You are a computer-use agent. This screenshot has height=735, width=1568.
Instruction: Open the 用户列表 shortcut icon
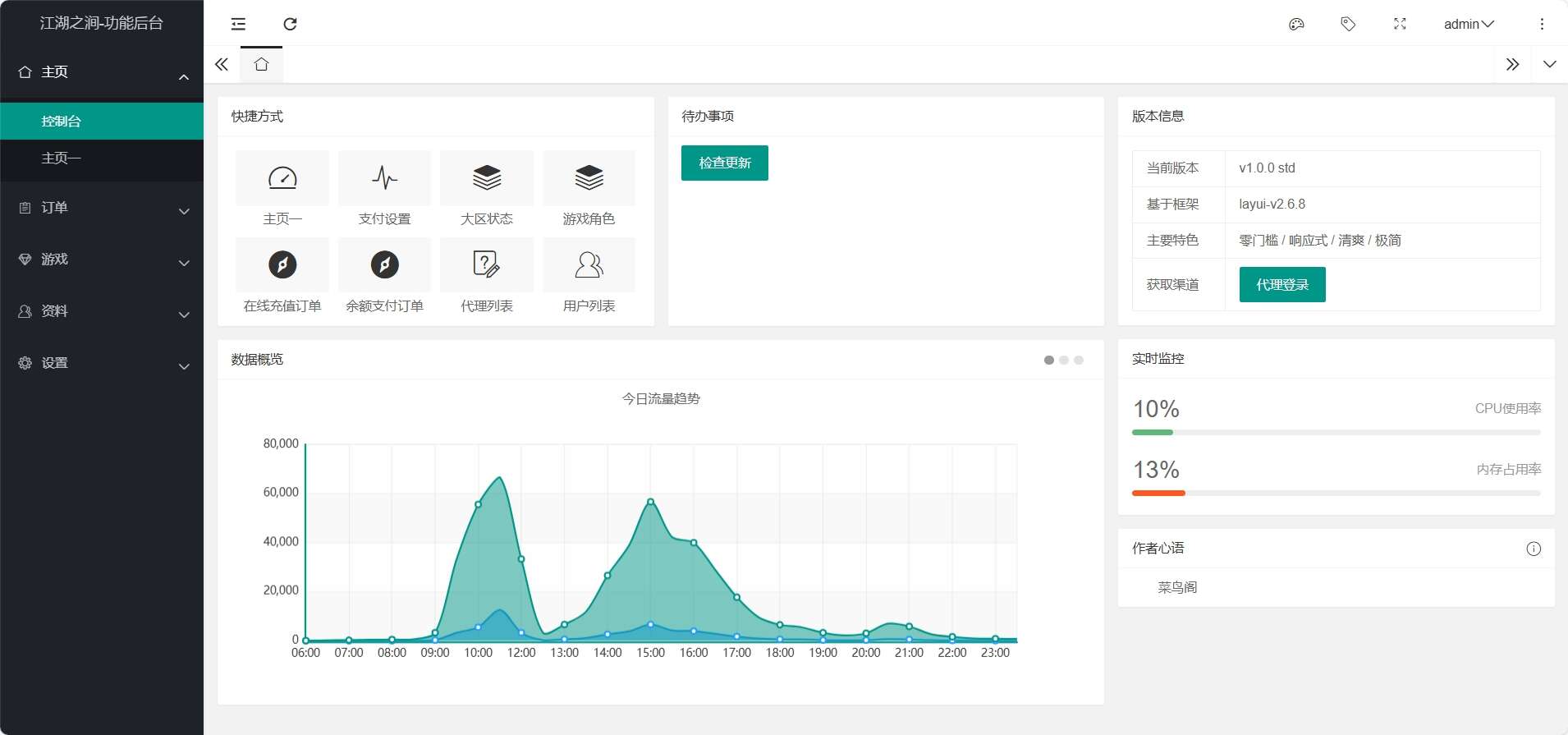589,265
